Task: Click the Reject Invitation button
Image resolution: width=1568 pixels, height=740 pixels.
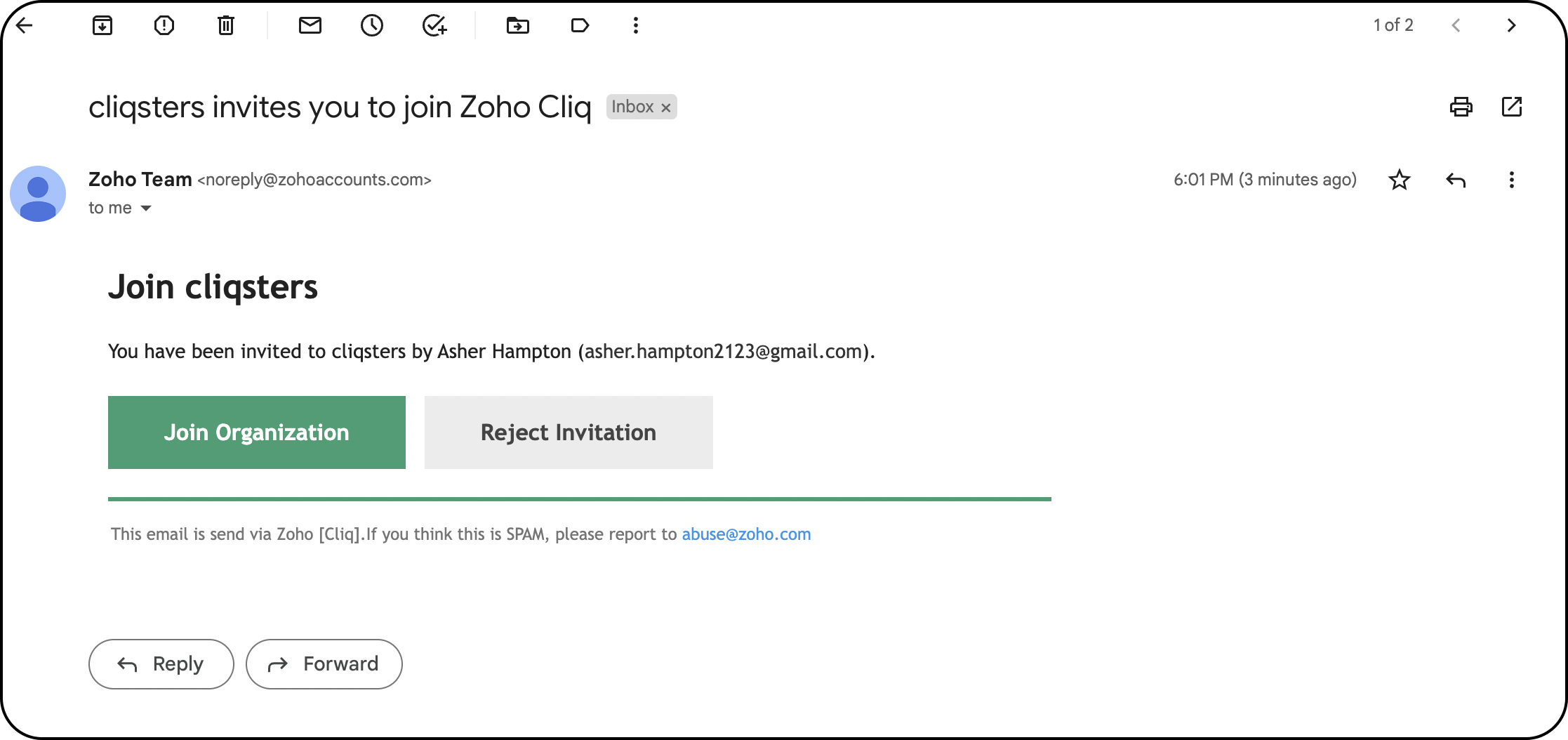Action: click(x=569, y=432)
